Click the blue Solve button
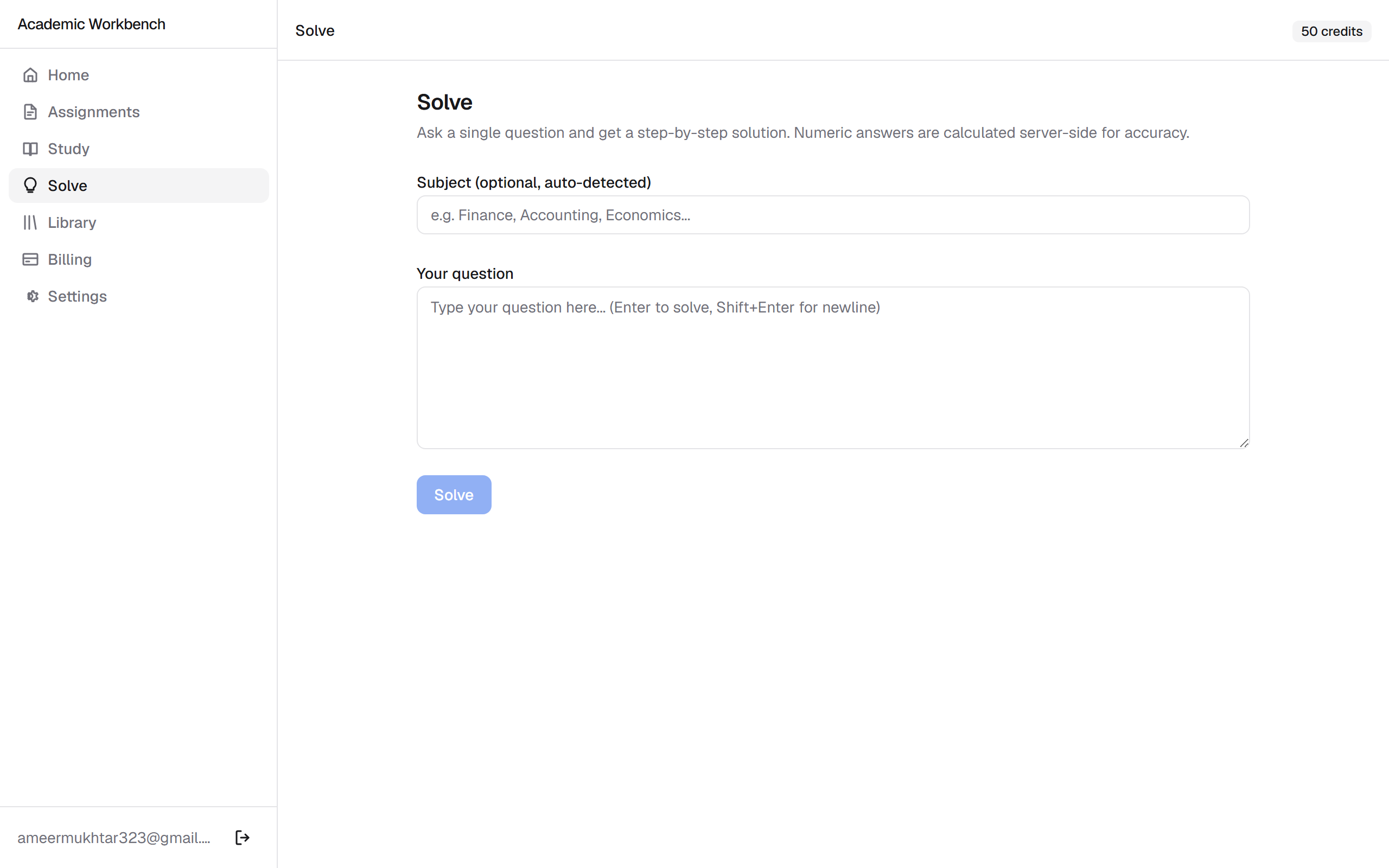 454,495
